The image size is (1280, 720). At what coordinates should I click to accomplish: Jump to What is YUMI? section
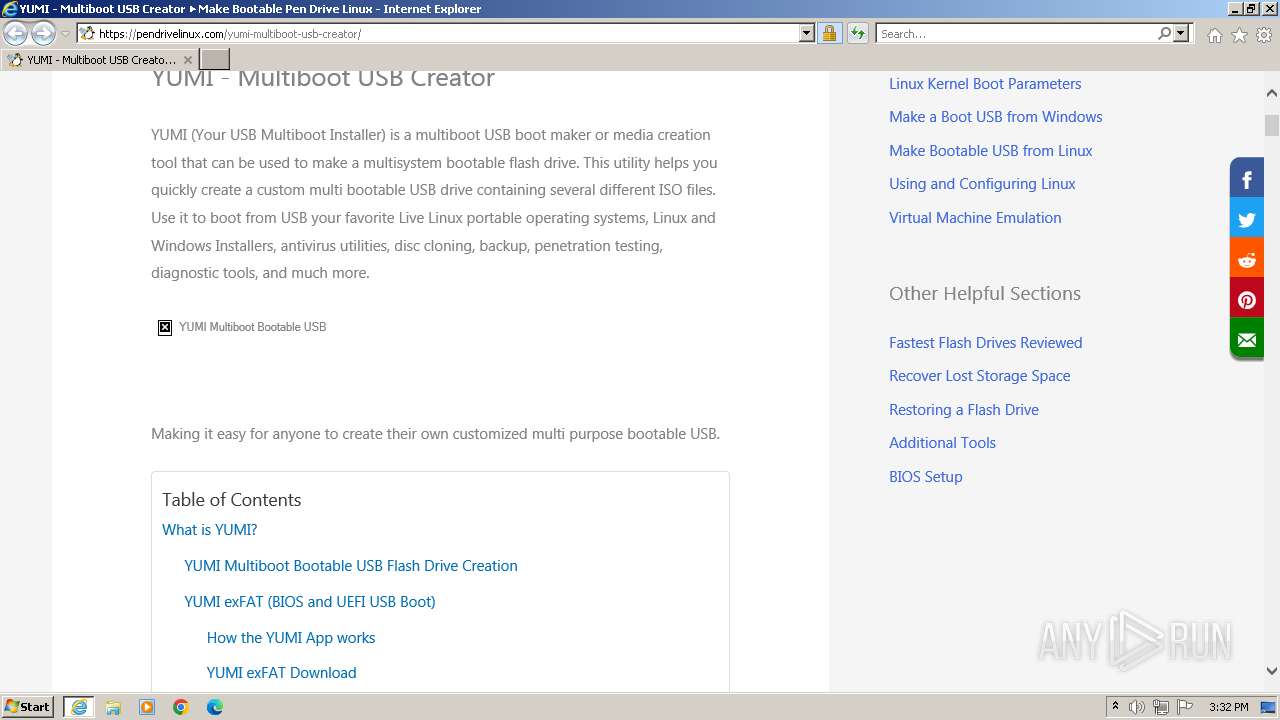[x=209, y=530]
